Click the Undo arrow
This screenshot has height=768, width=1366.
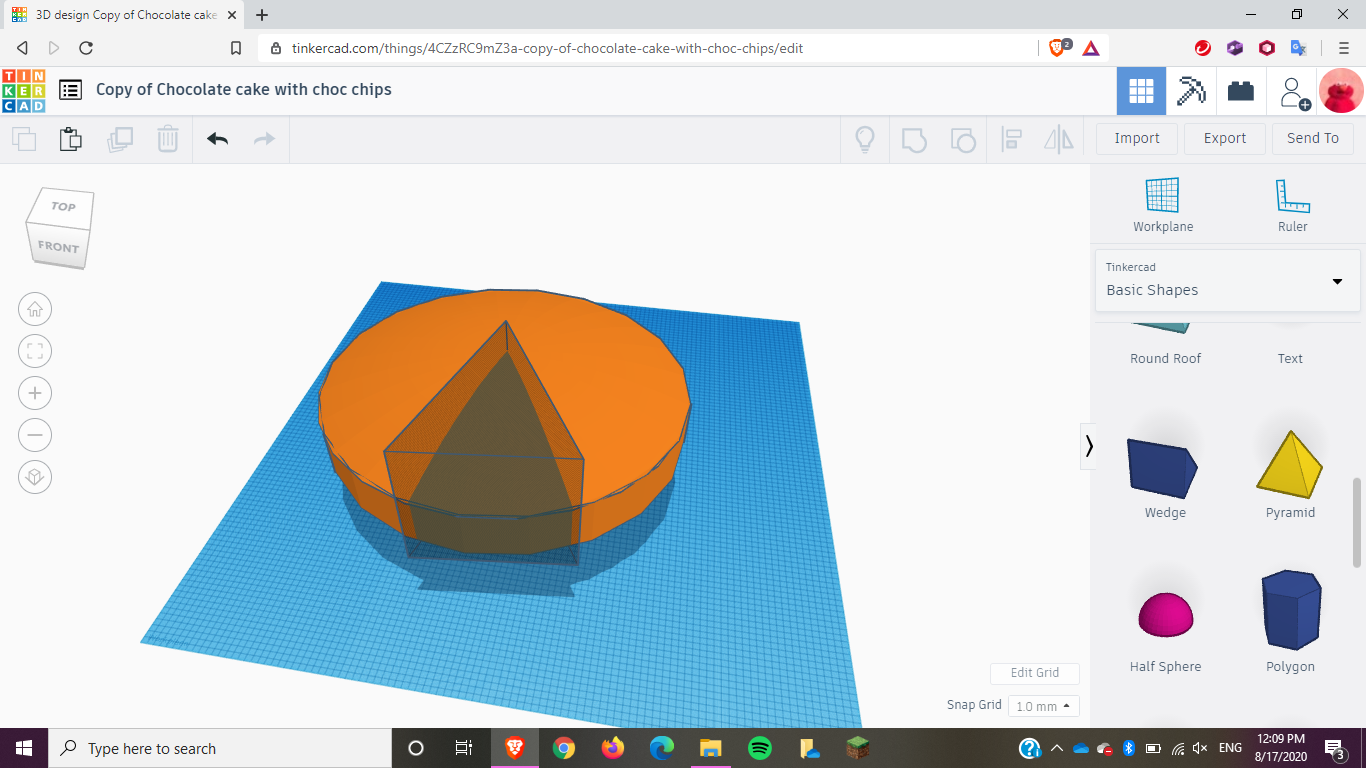[217, 139]
